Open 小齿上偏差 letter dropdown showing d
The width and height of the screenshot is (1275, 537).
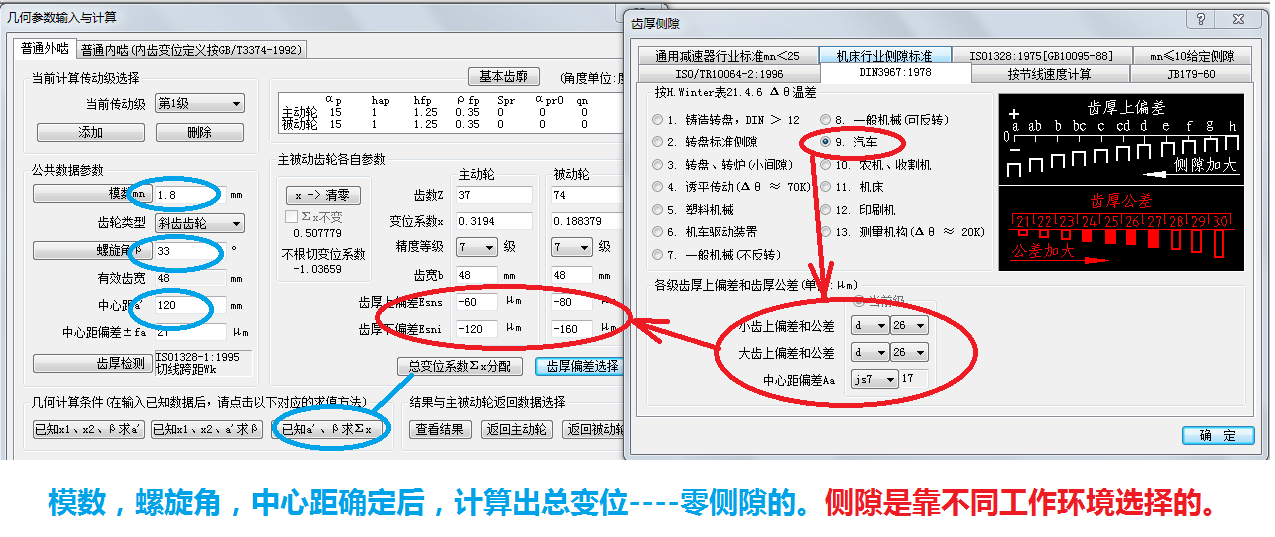click(869, 326)
